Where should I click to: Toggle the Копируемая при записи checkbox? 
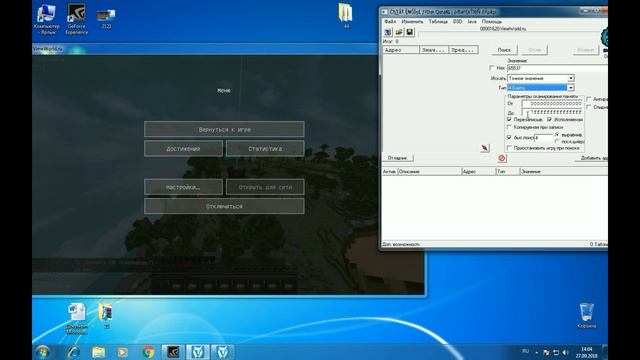point(509,127)
